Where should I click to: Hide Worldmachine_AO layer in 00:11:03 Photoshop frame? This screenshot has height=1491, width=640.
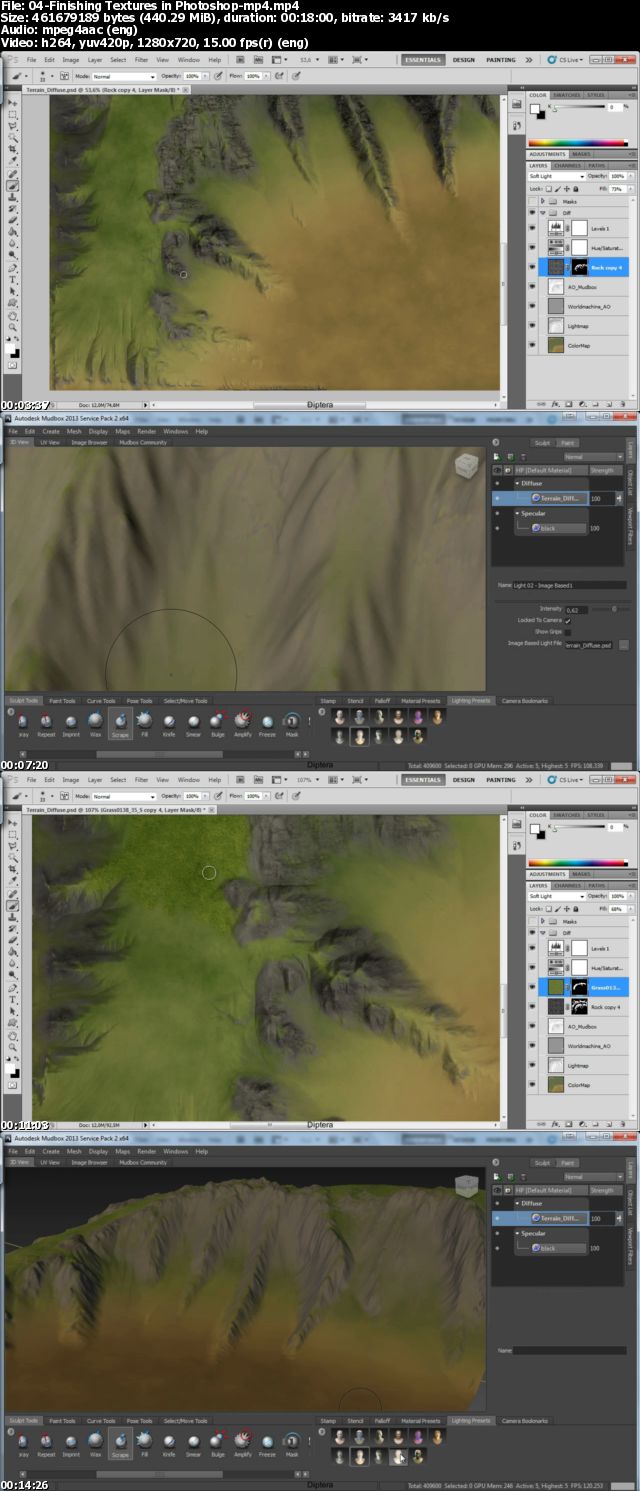click(532, 1045)
